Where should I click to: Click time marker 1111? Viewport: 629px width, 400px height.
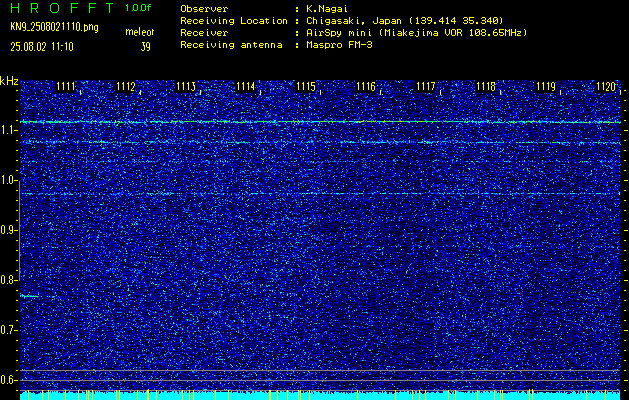66,86
